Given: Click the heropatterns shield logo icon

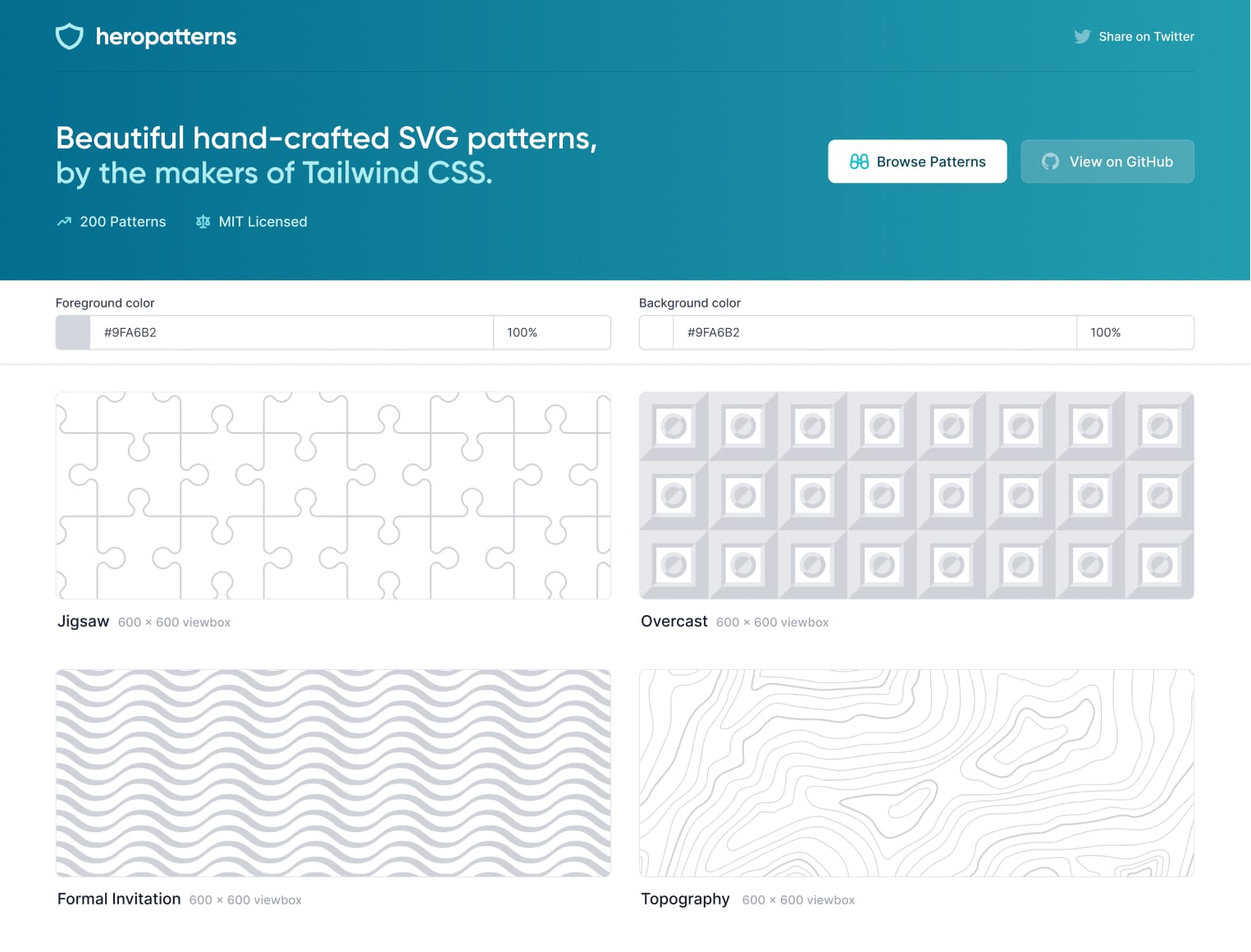Looking at the screenshot, I should coord(70,36).
